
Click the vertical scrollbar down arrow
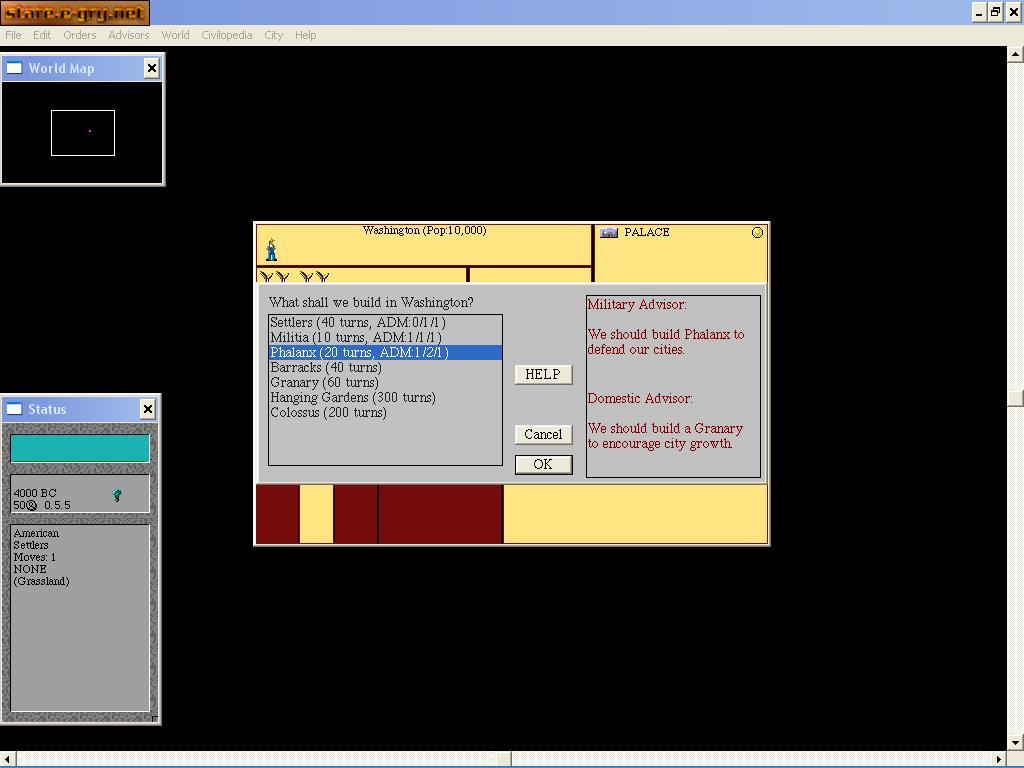point(1016,743)
